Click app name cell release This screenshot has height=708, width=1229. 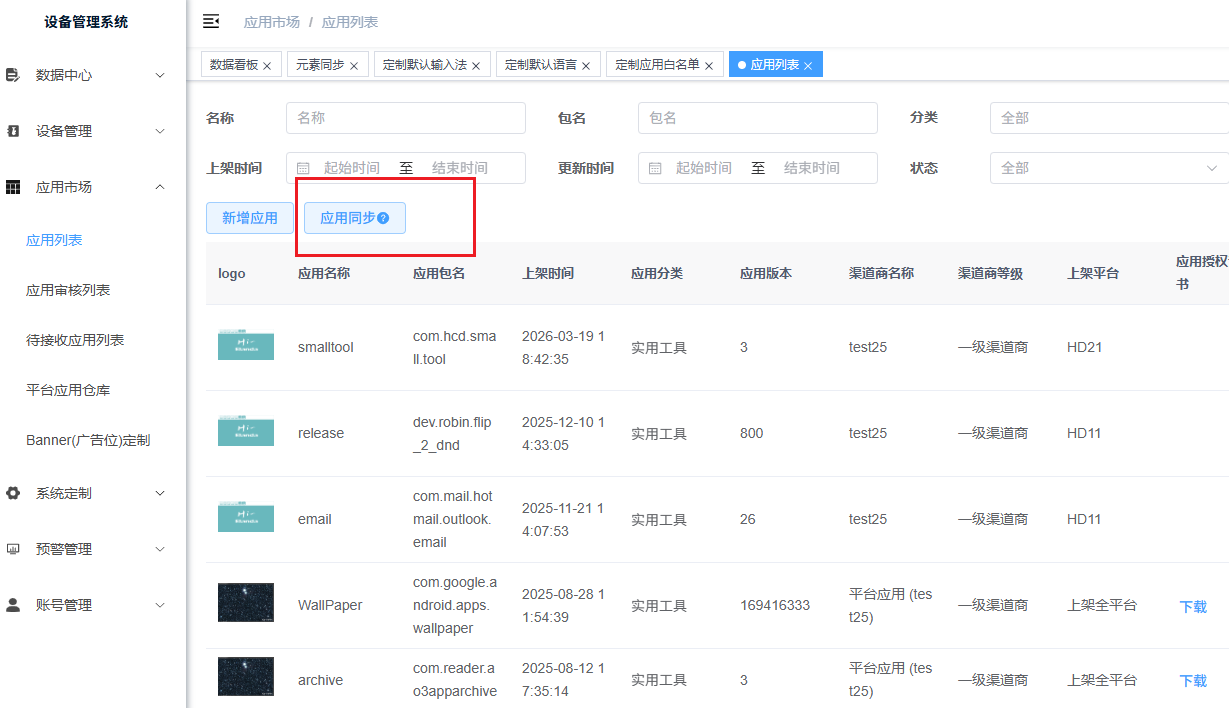(x=321, y=433)
